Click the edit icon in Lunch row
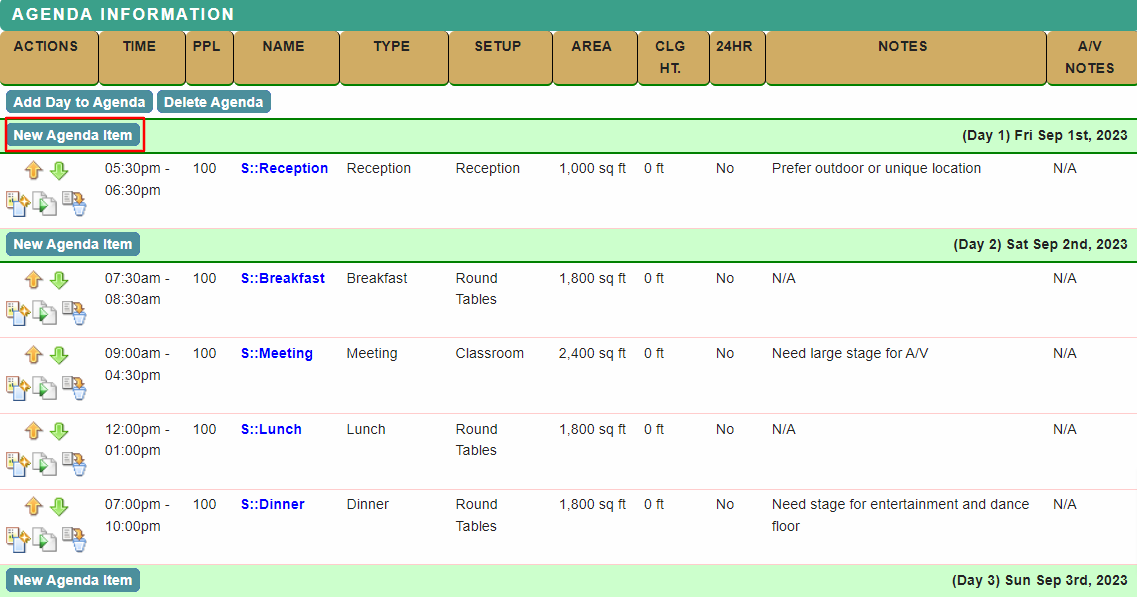Viewport: 1137px width, 597px height. (x=18, y=464)
